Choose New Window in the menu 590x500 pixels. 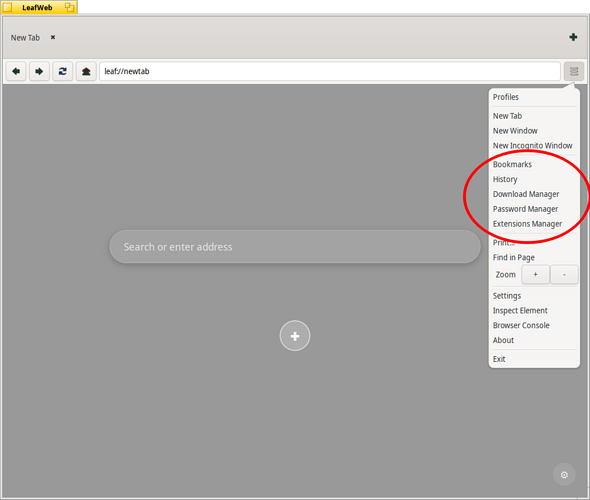(x=534, y=131)
